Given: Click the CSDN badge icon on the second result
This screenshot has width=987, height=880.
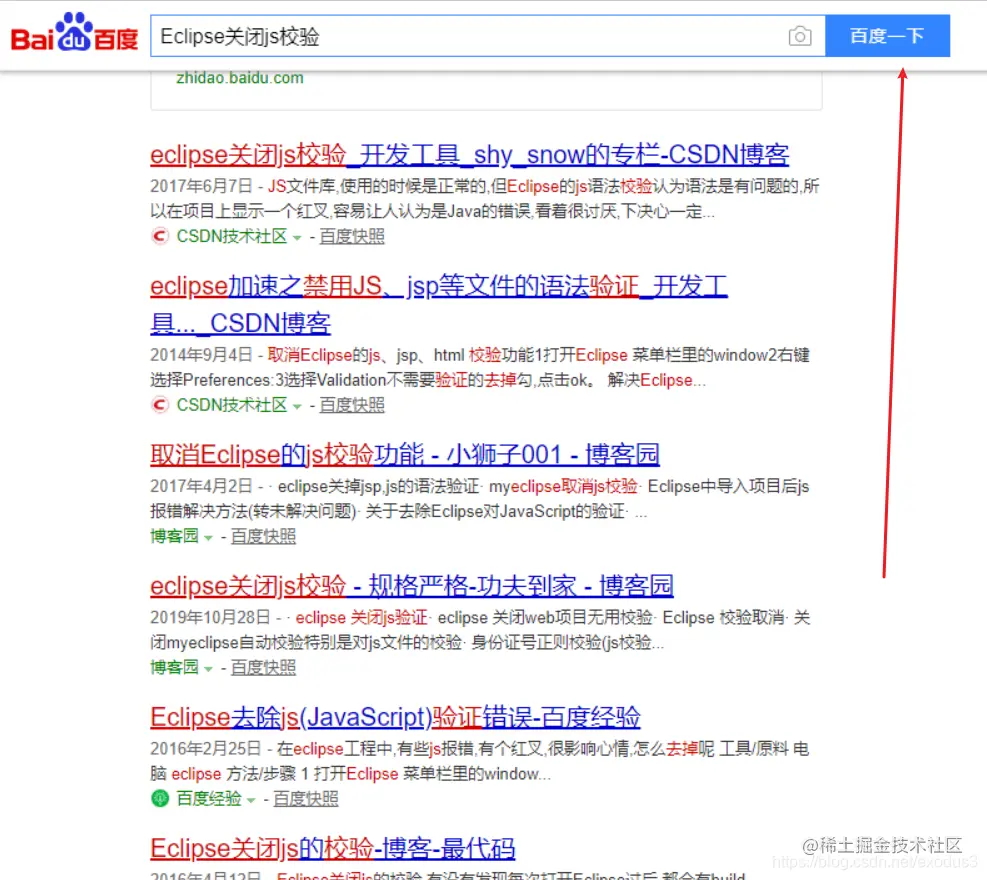Looking at the screenshot, I should pyautogui.click(x=159, y=407).
